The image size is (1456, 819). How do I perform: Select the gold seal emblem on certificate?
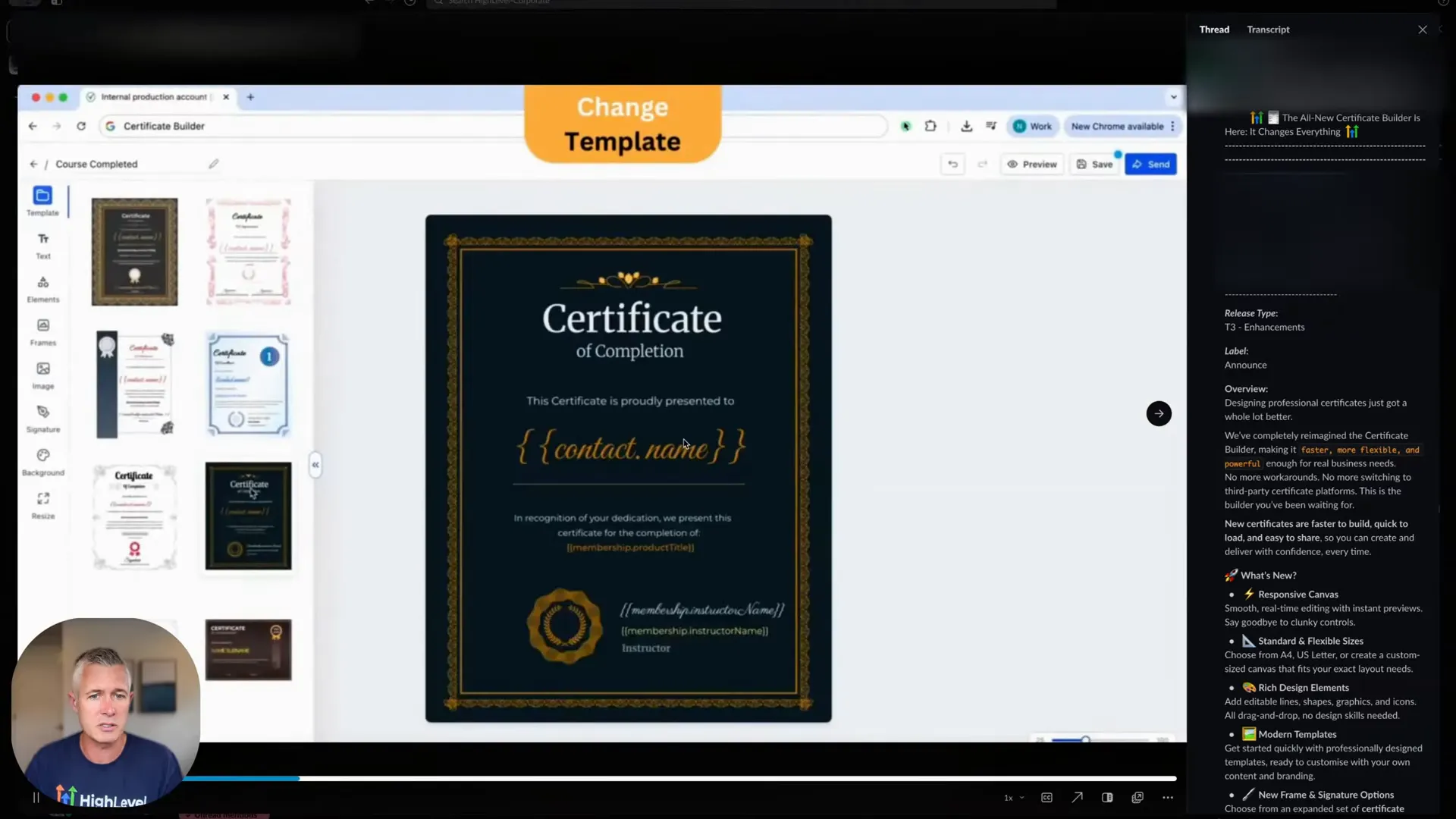tap(564, 626)
